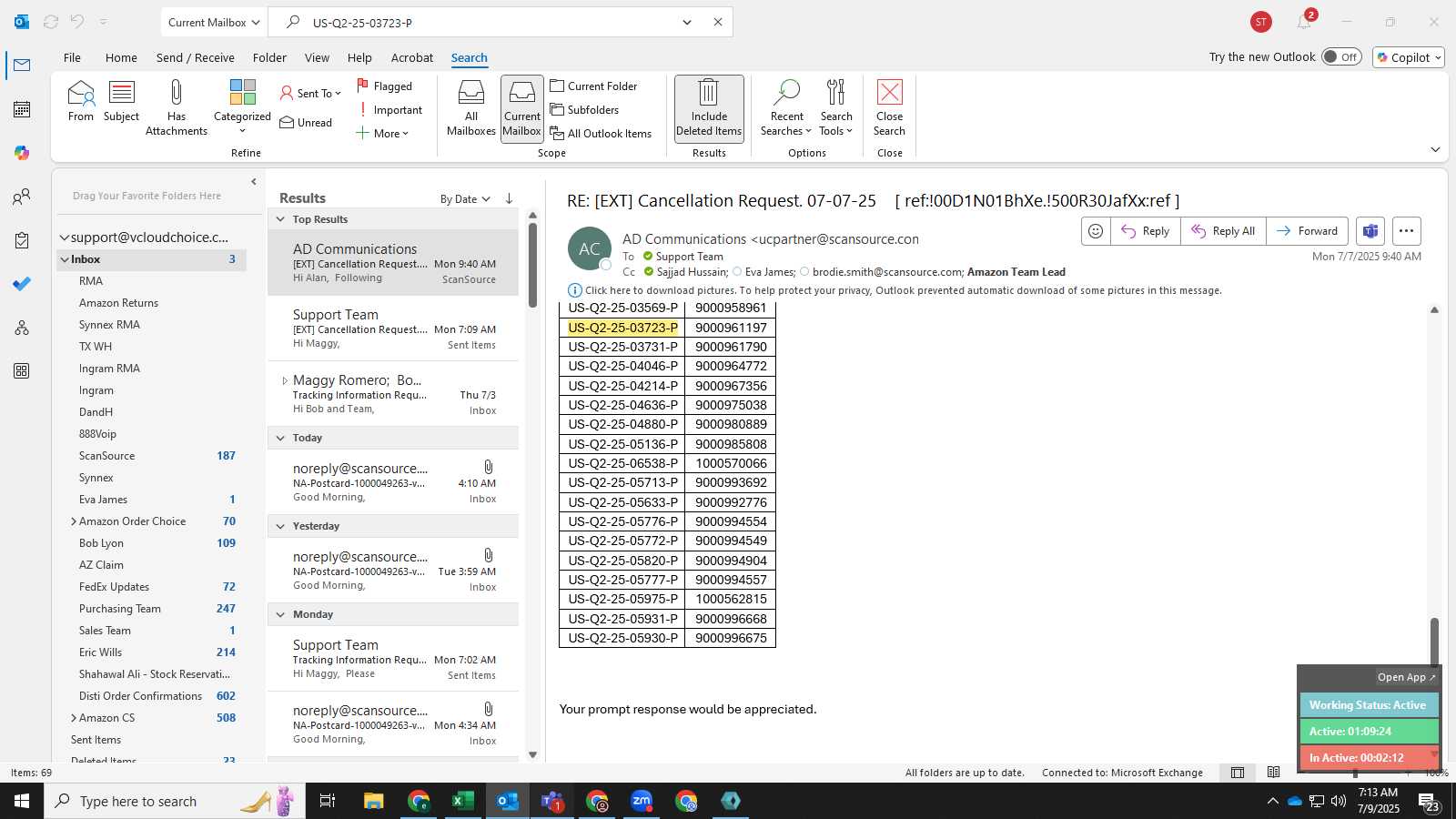The image size is (1456, 819).
Task: Click Reply All button
Action: coord(1223,231)
